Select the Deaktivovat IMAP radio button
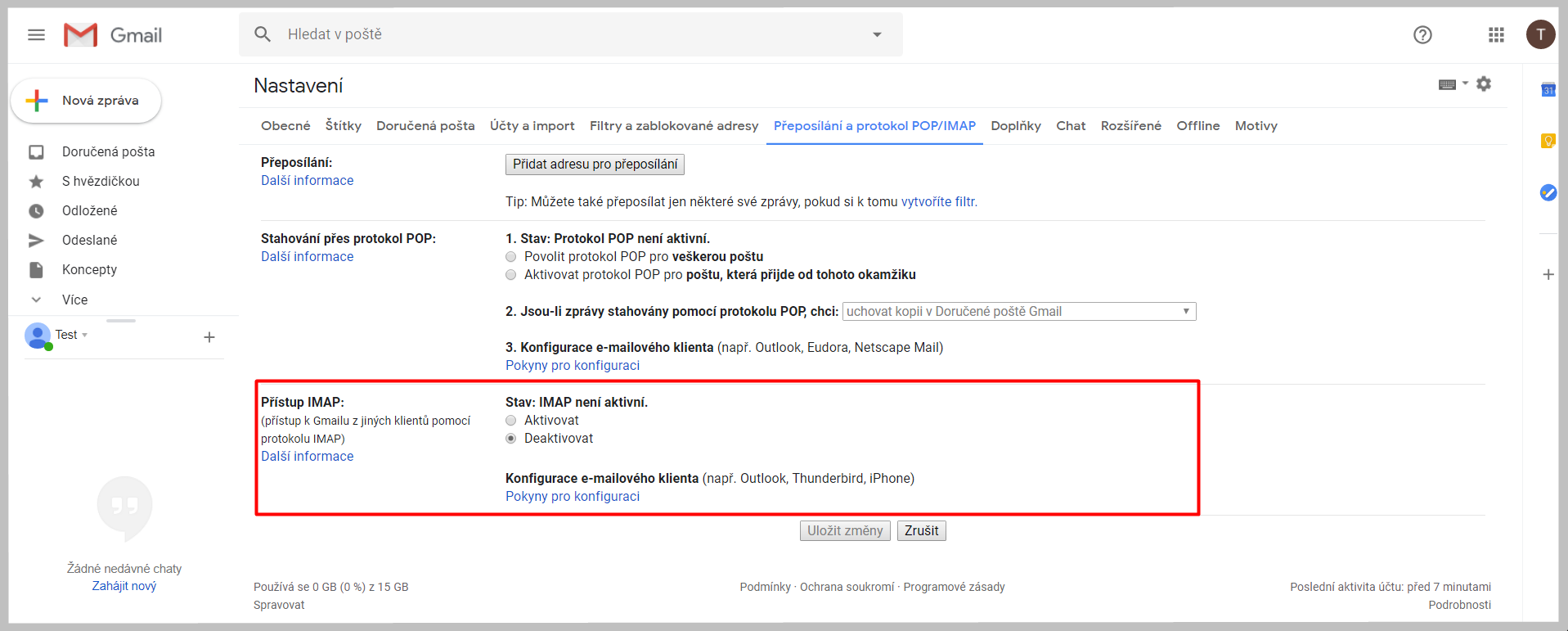1568x631 pixels. click(511, 439)
